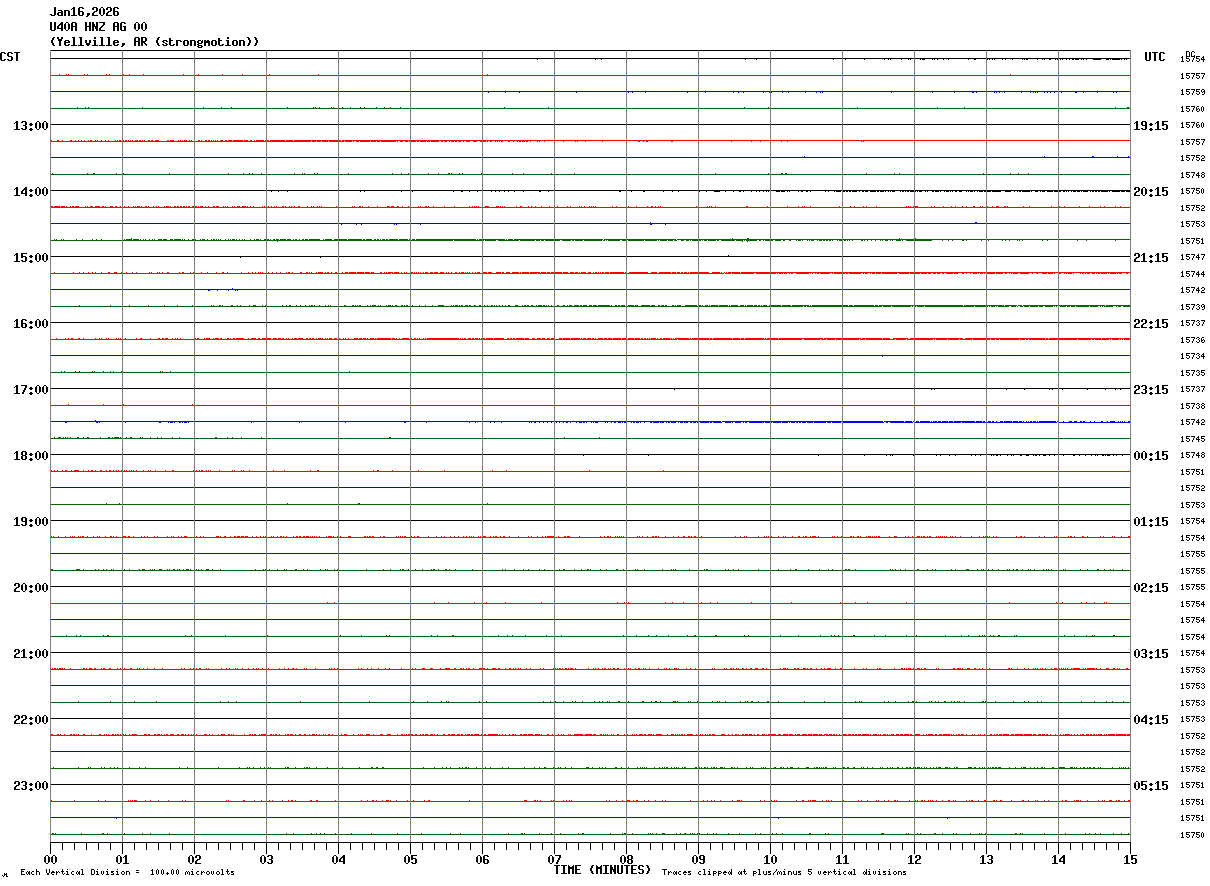The width and height of the screenshot is (1210, 886).
Task: Click the TIME (MINUTES) axis title
Action: coord(602,870)
